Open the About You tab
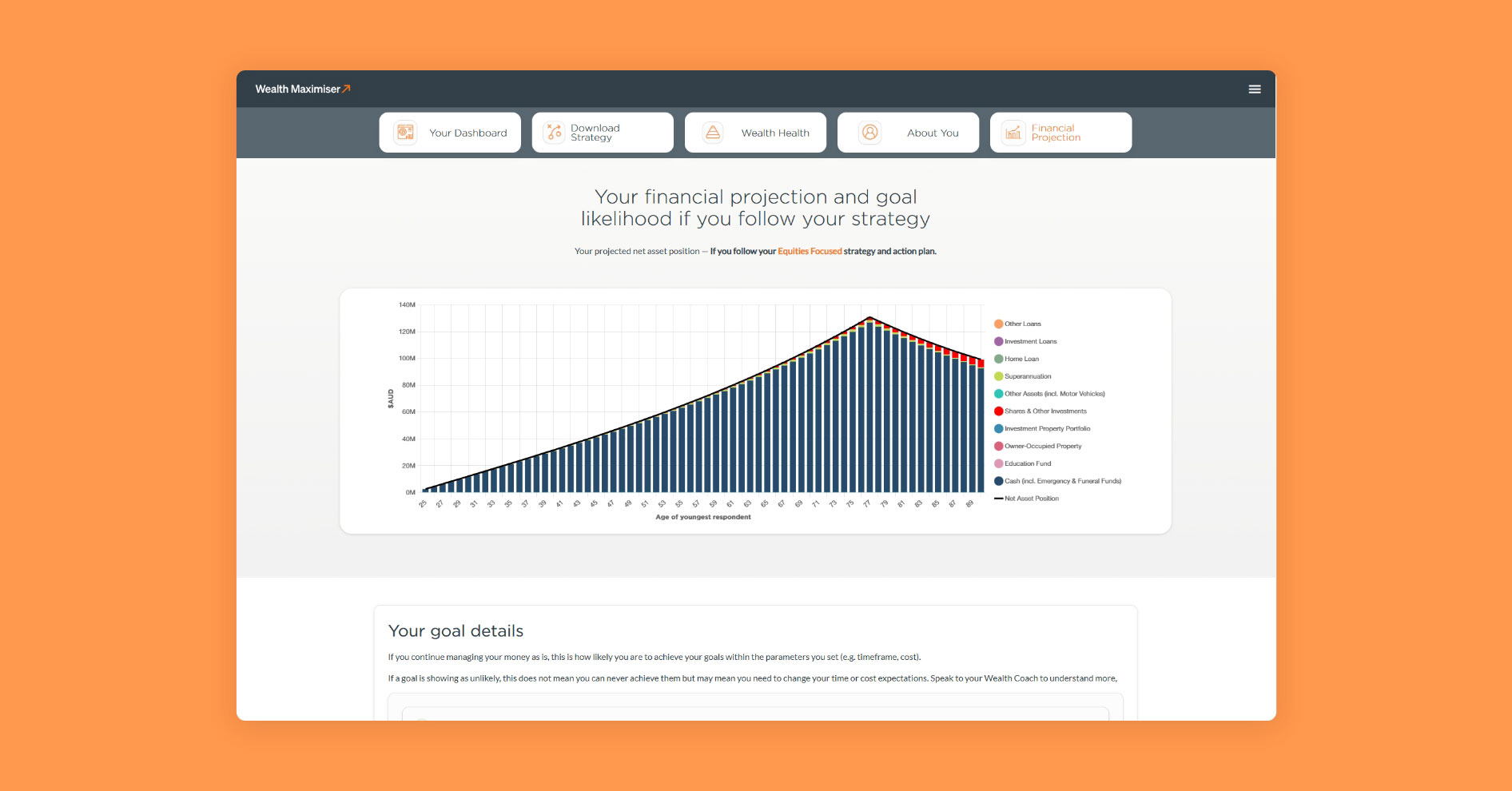The width and height of the screenshot is (1512, 791). point(908,132)
